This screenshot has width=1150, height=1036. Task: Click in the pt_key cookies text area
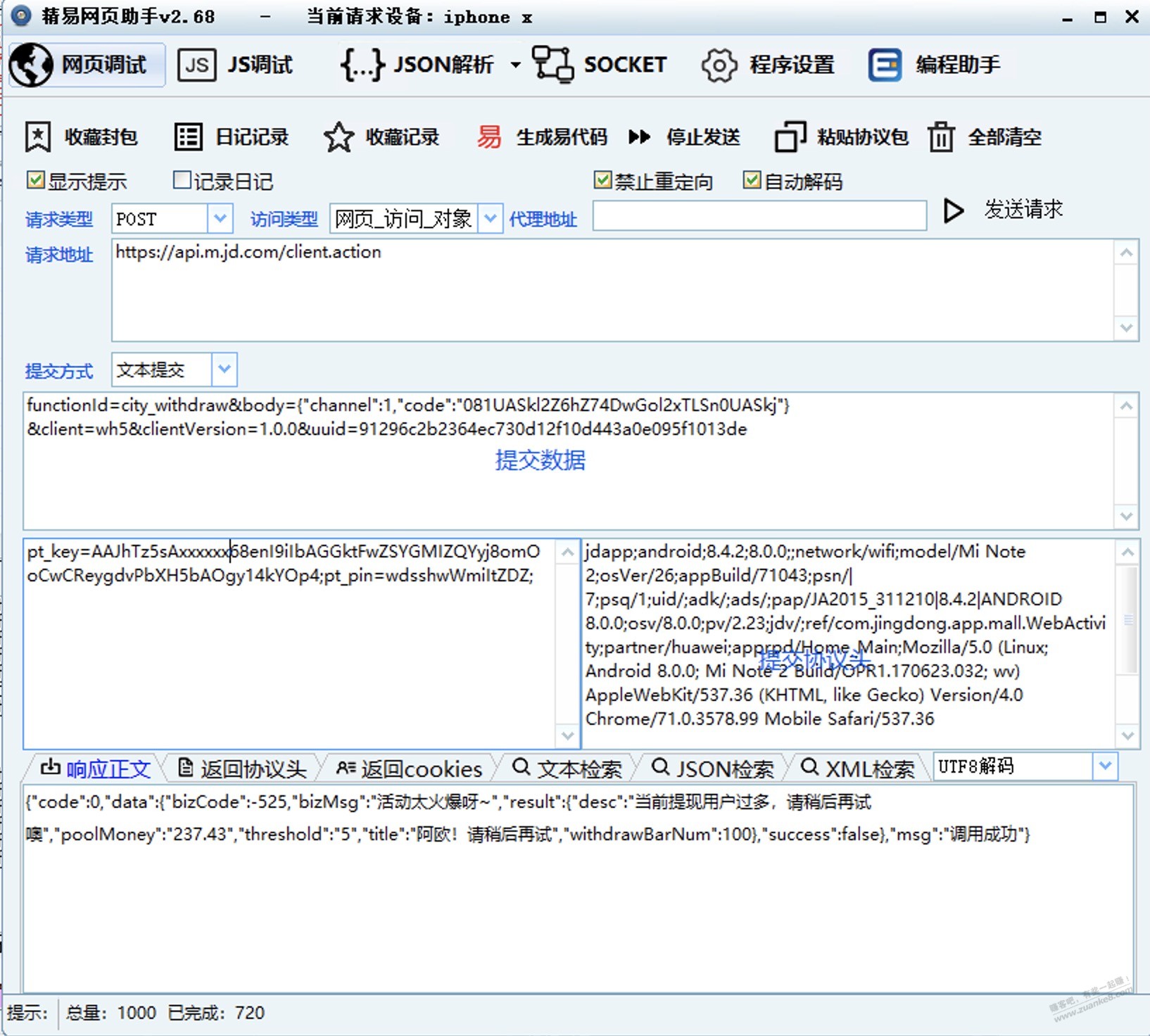(x=289, y=644)
